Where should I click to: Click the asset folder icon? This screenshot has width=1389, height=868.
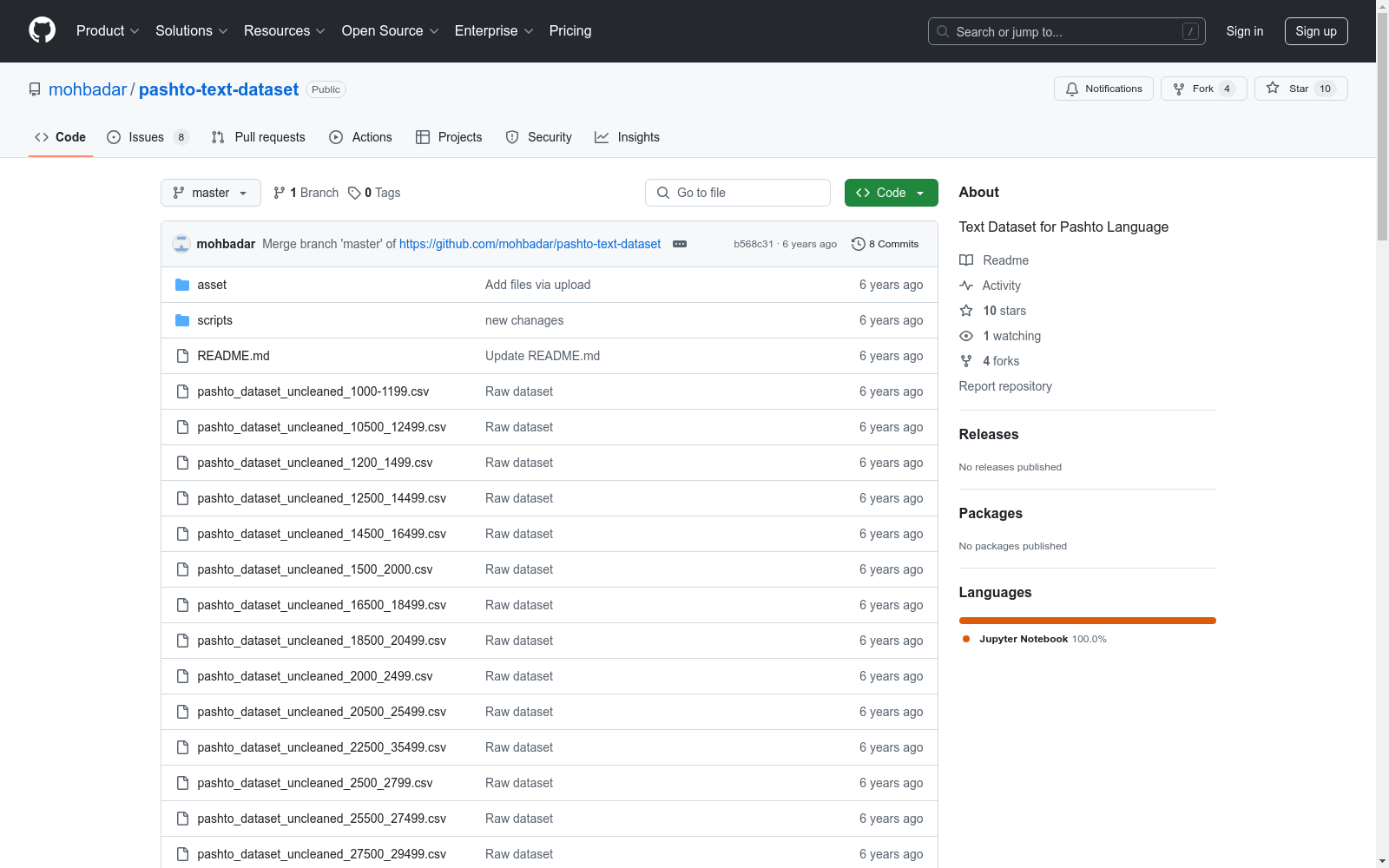[x=182, y=285]
